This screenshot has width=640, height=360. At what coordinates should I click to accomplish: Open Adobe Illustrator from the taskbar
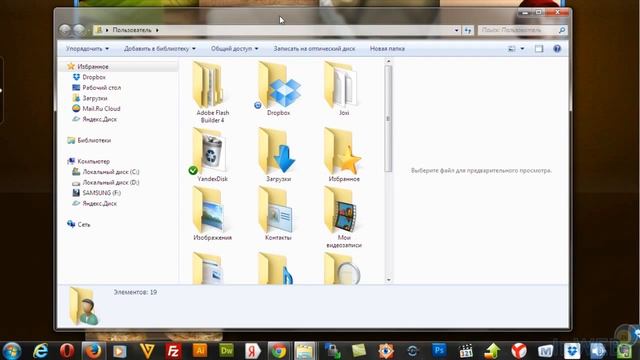(200, 350)
